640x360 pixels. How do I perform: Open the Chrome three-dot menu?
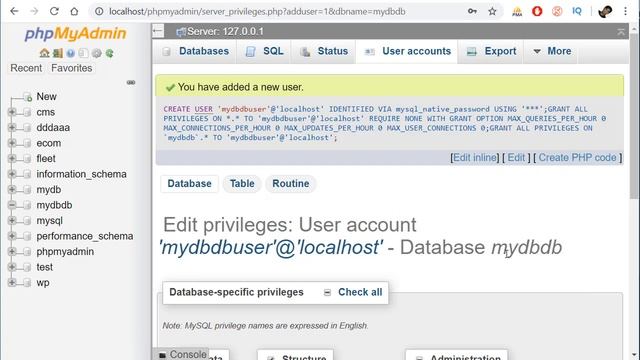pyautogui.click(x=625, y=11)
